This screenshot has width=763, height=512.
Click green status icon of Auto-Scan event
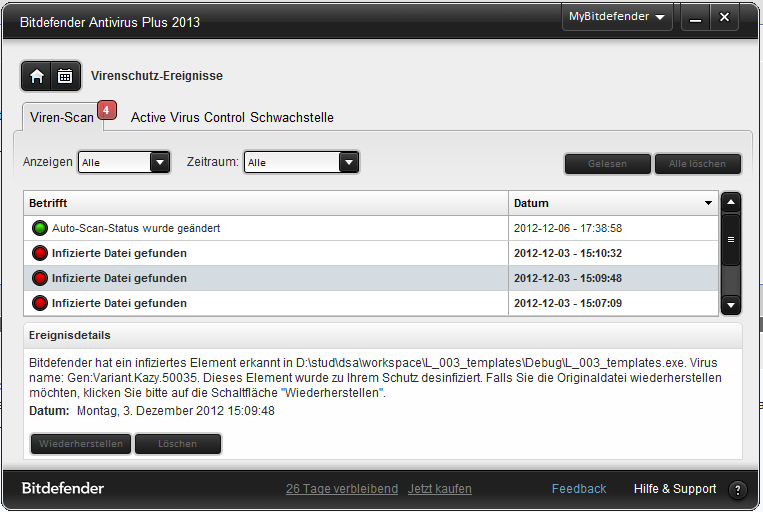pyautogui.click(x=40, y=228)
